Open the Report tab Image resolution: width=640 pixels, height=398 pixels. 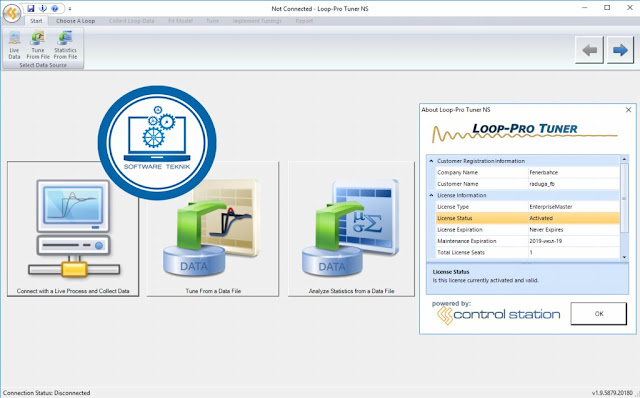tap(304, 21)
